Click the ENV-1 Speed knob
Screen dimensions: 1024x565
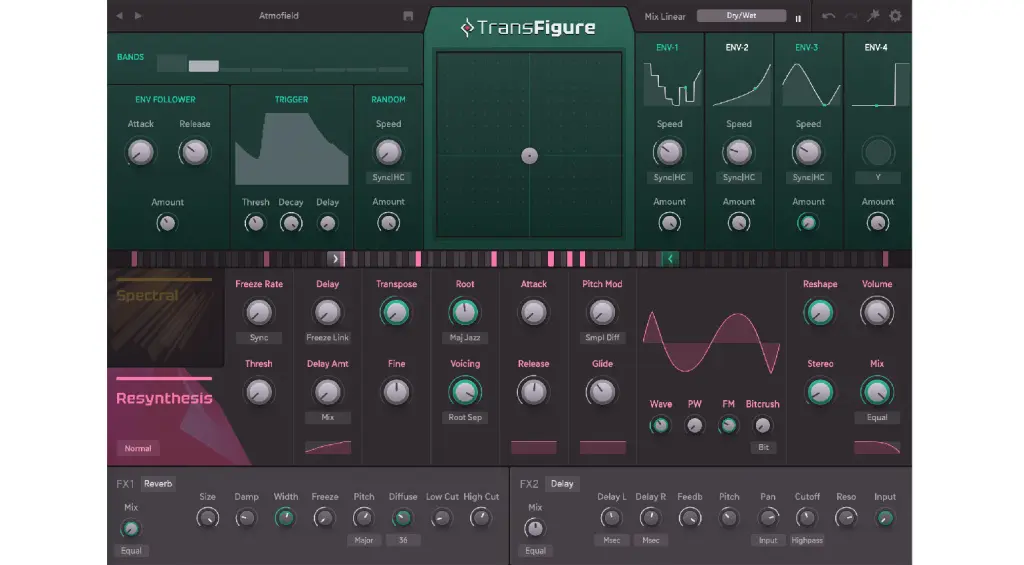coord(669,152)
